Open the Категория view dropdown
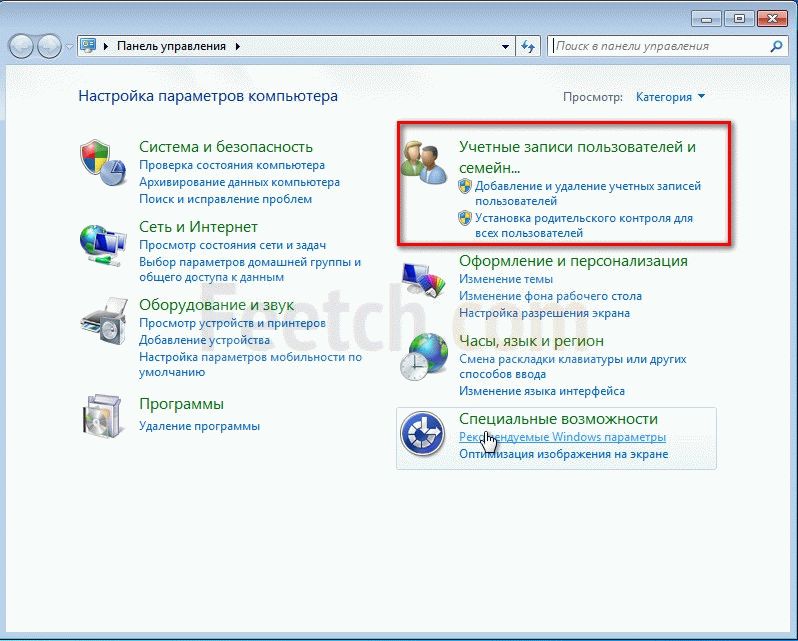Viewport: 798px width, 641px height. (x=670, y=97)
